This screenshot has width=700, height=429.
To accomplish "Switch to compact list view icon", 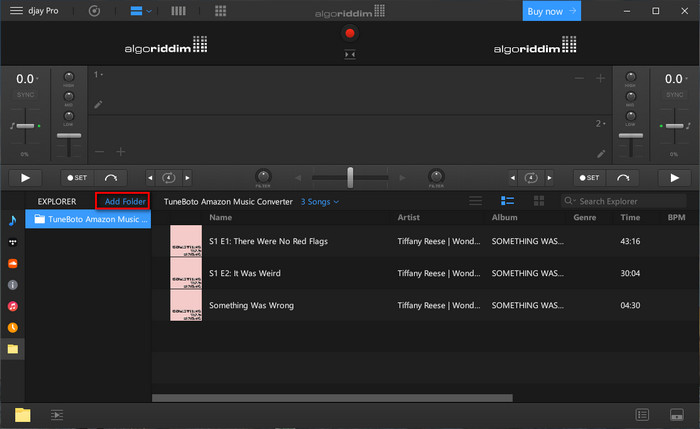I will [475, 201].
